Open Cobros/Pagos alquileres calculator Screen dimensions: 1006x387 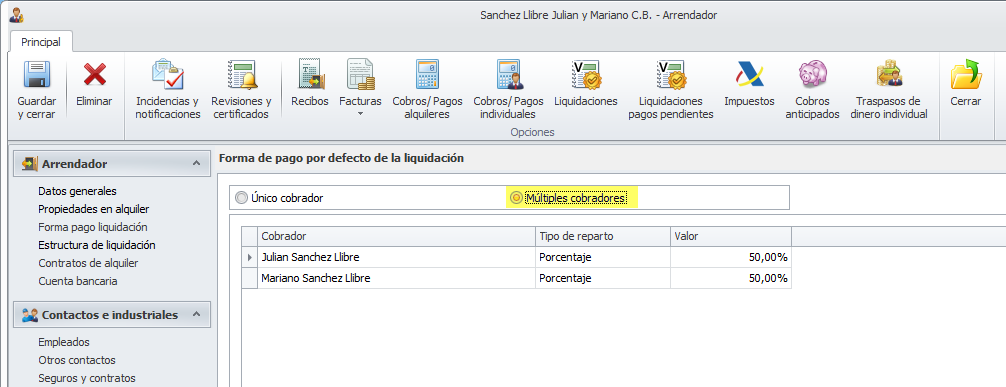click(x=427, y=90)
